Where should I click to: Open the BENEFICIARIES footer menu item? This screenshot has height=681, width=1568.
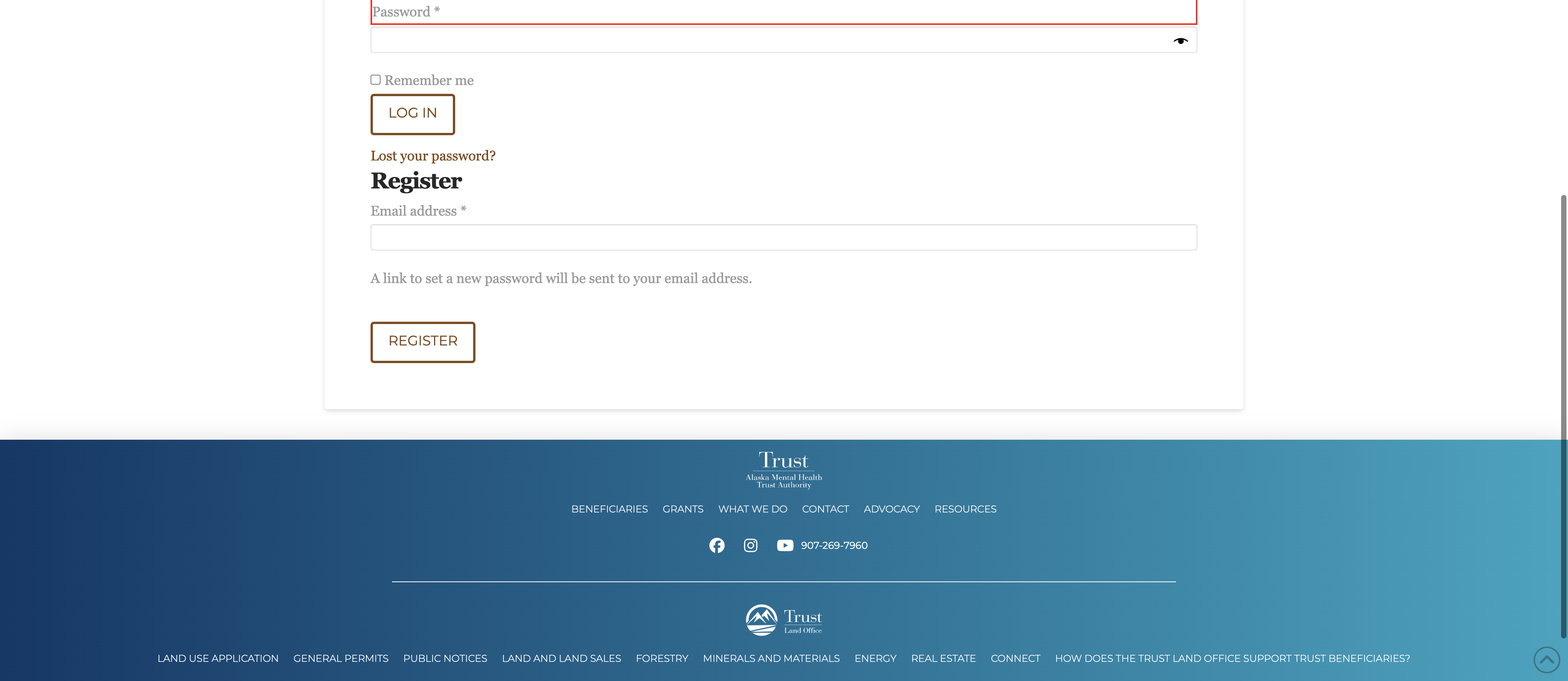click(609, 509)
